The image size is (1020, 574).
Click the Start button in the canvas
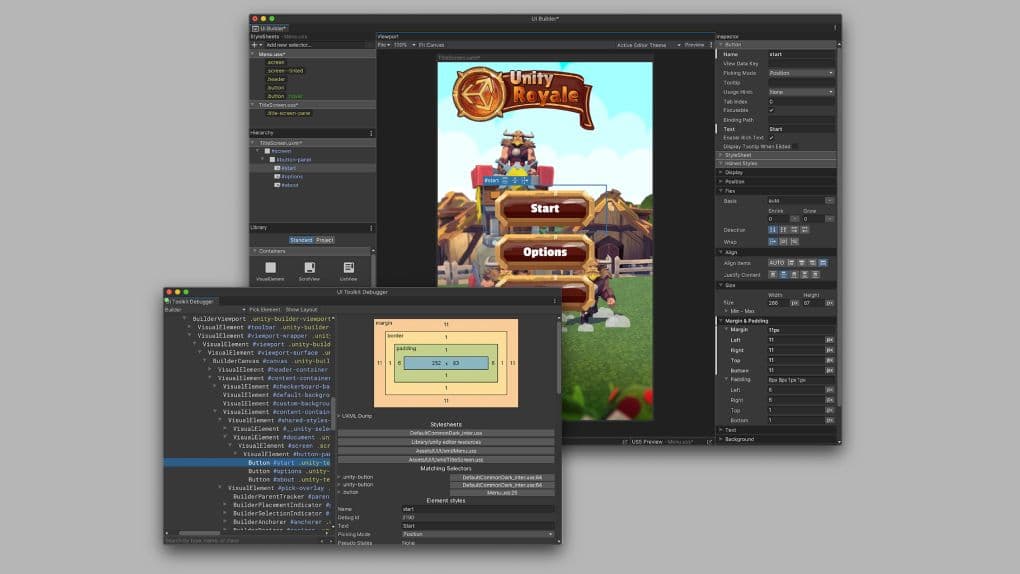[x=544, y=209]
